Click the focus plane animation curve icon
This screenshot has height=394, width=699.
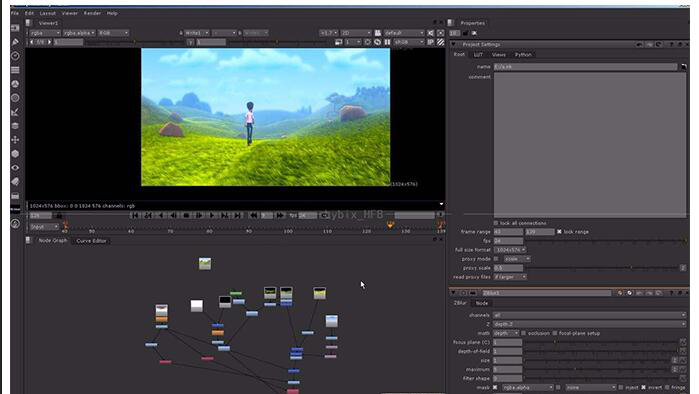(x=683, y=342)
